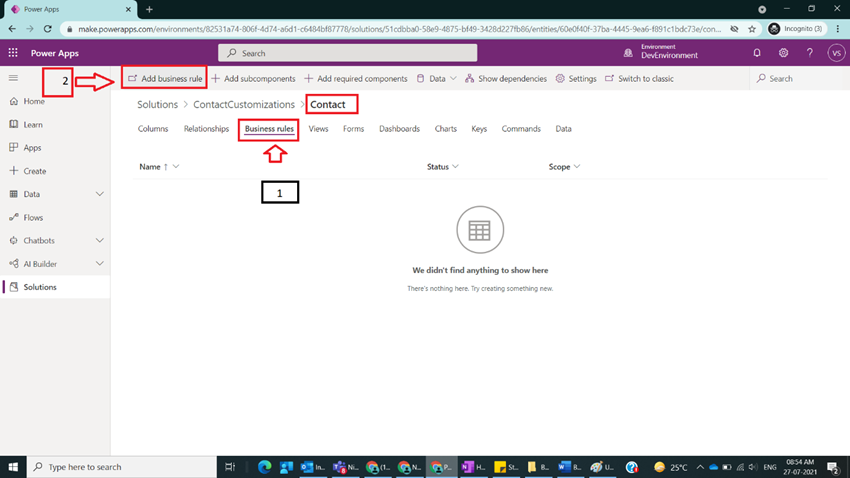
Task: Open the Incognito profile indicator
Action: (796, 29)
